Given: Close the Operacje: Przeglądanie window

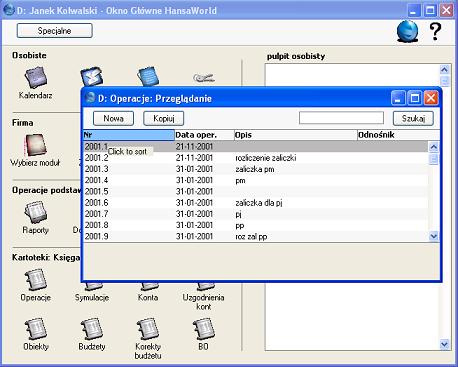Looking at the screenshot, I should 431,98.
